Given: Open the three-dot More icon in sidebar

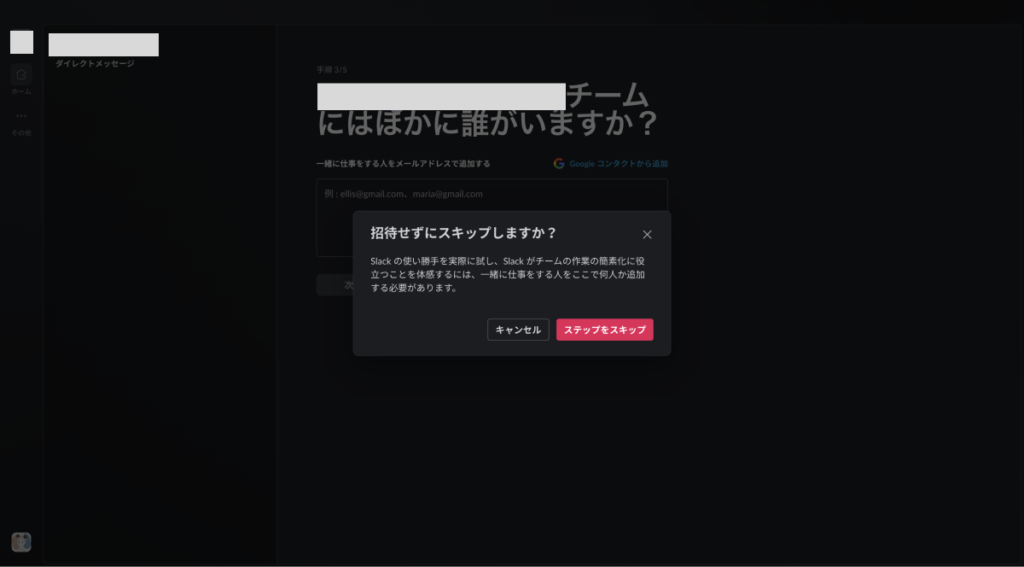Looking at the screenshot, I should coord(21,116).
